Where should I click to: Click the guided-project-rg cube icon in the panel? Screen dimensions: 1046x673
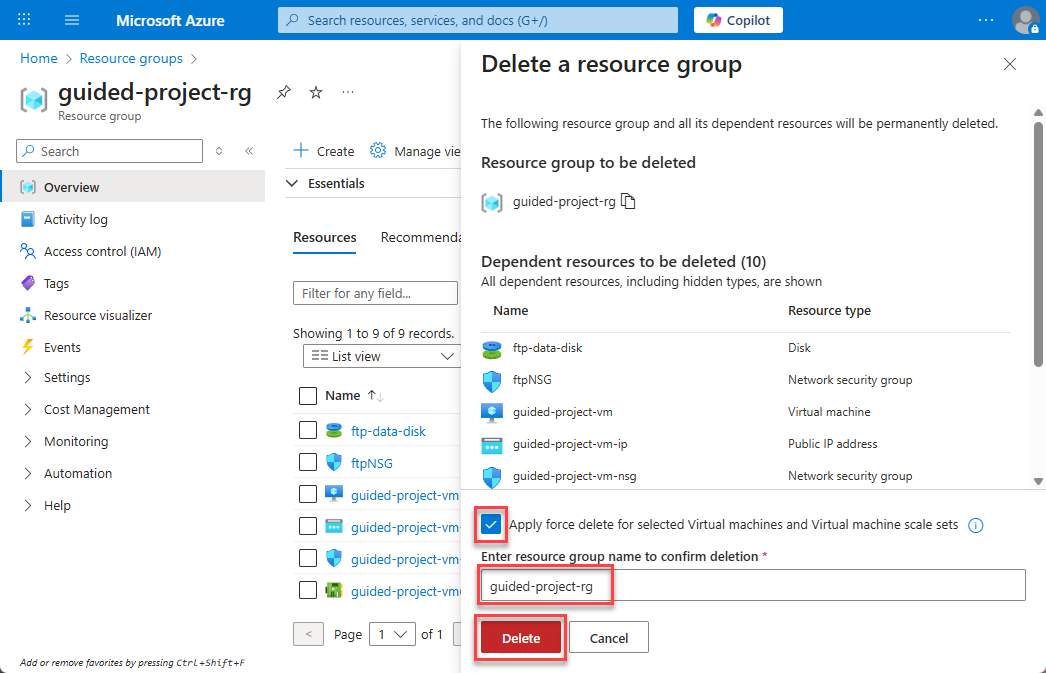492,202
